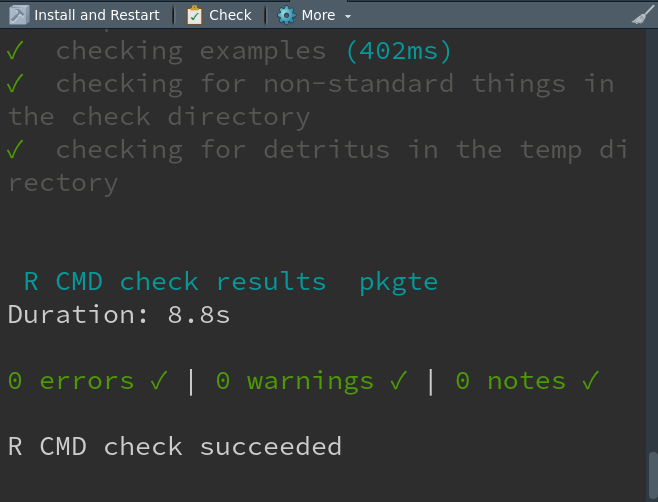The image size is (658, 502).
Task: Click the Install and Restart hammer icon
Action: pyautogui.click(x=18, y=15)
